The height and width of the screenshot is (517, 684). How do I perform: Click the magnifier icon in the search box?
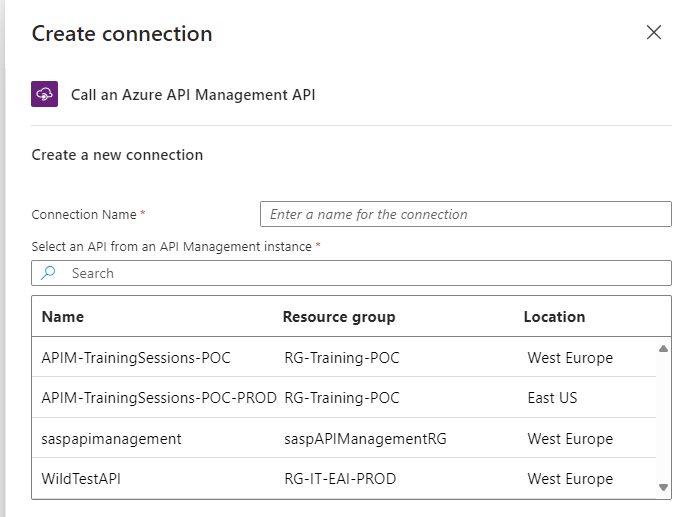point(48,273)
